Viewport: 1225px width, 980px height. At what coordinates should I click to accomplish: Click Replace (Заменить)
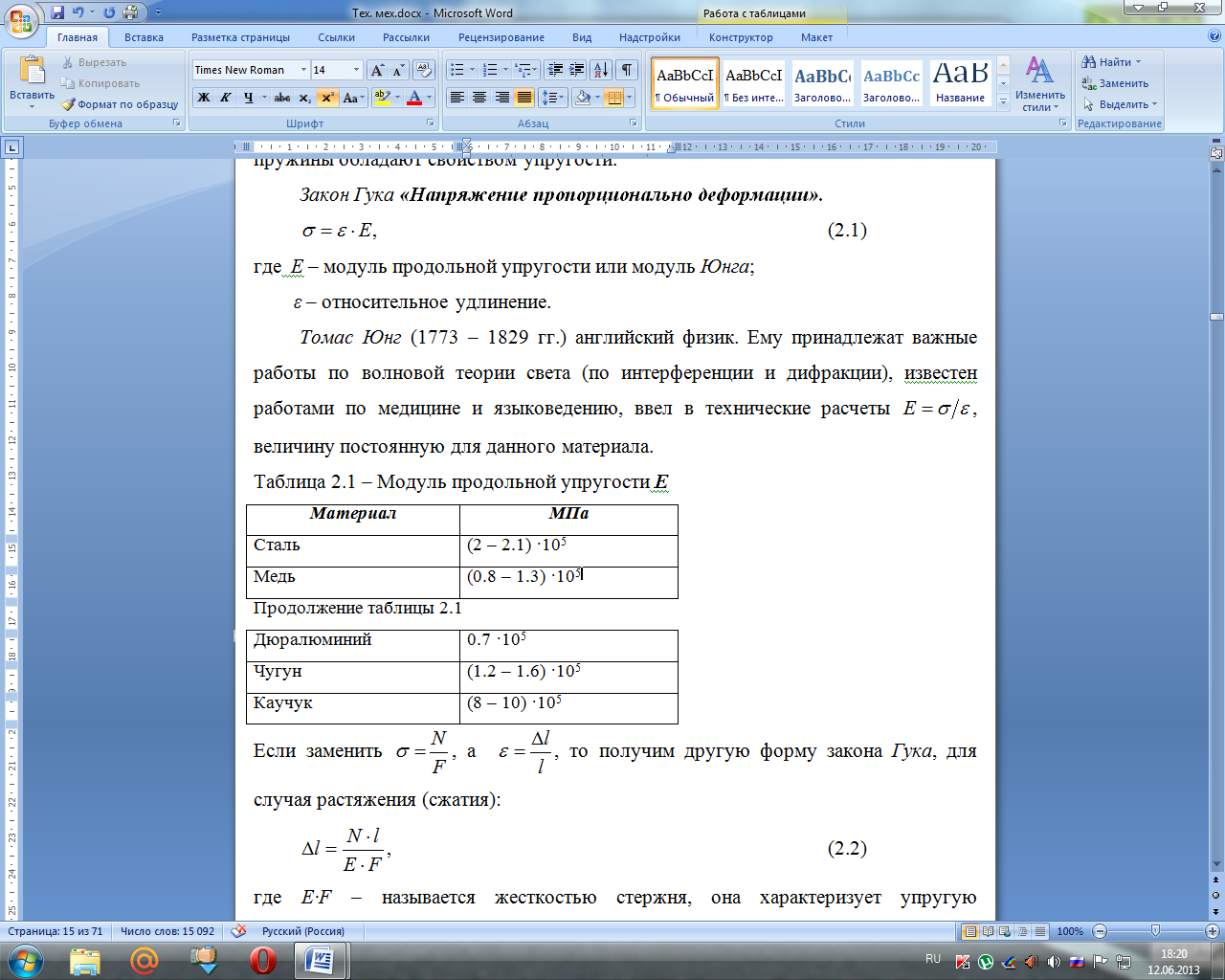pos(1115,83)
